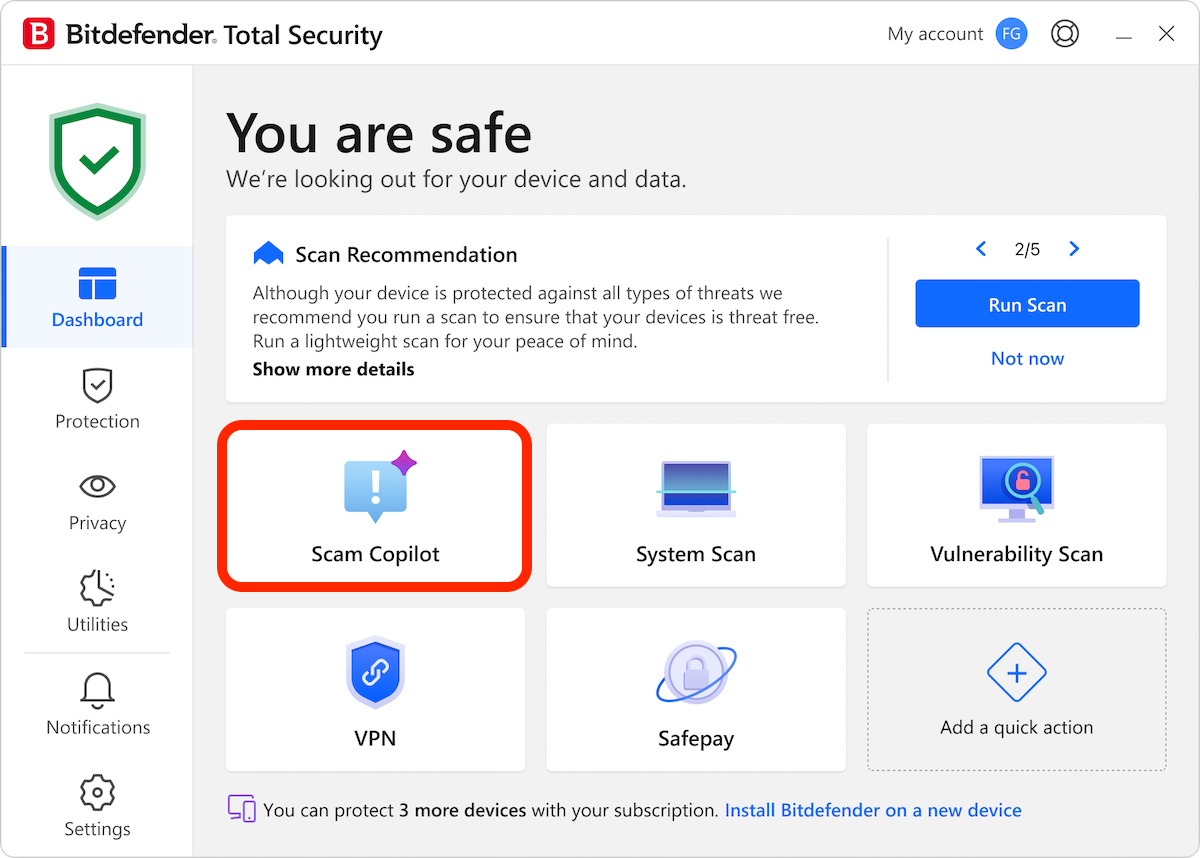Open the Utilities section
The height and width of the screenshot is (858, 1200).
point(97,603)
